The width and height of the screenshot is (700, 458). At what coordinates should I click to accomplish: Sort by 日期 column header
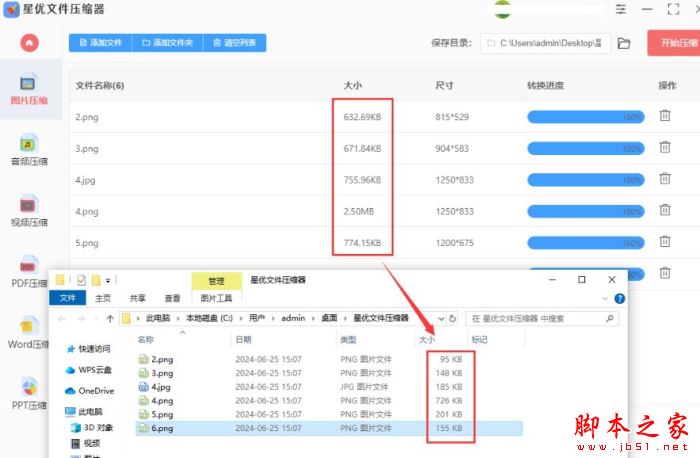(x=243, y=340)
